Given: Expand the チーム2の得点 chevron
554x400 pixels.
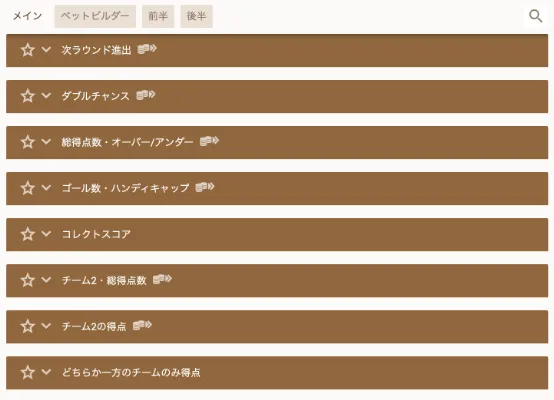Looking at the screenshot, I should click(x=46, y=326).
